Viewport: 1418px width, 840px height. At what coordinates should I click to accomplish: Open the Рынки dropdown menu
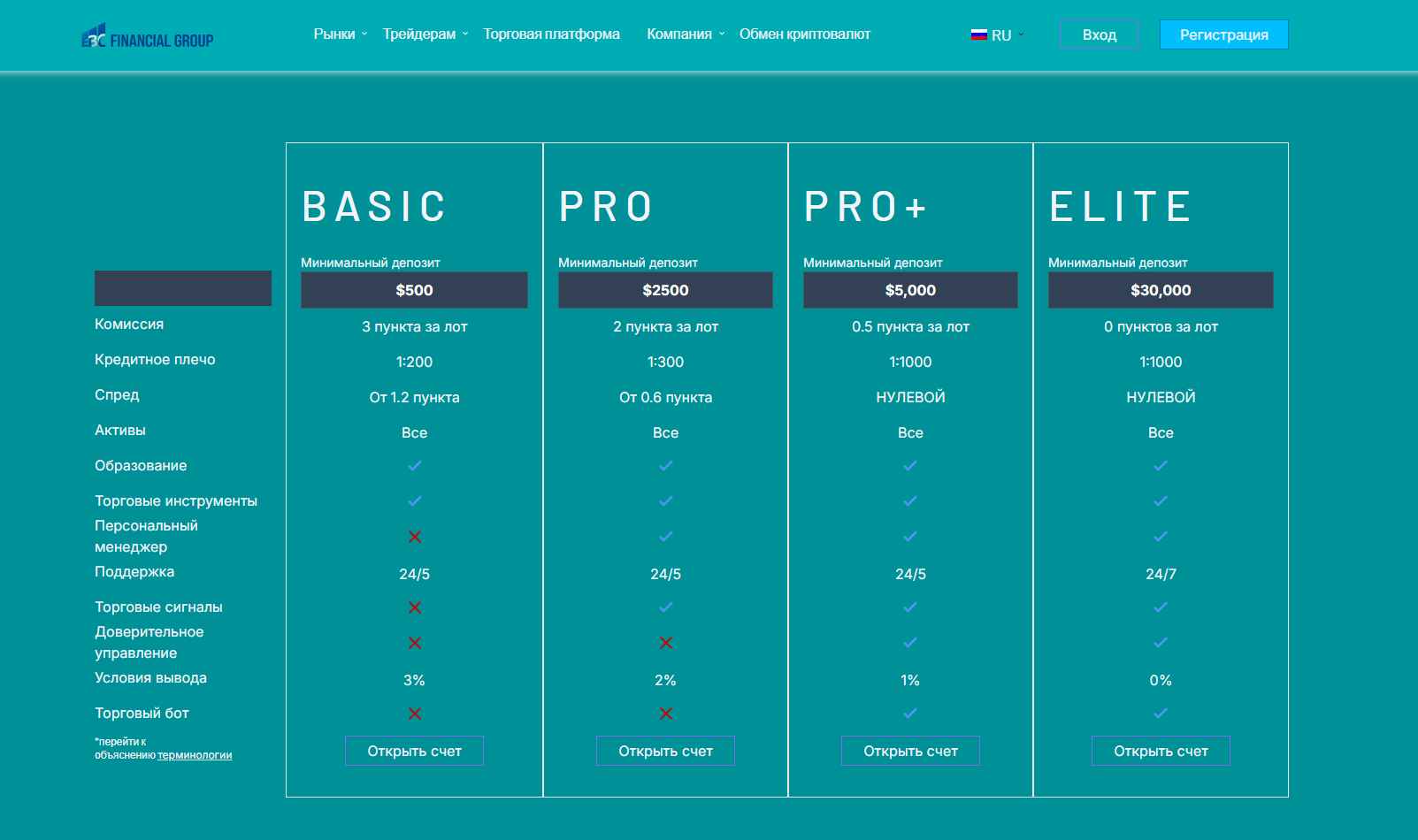pyautogui.click(x=341, y=34)
